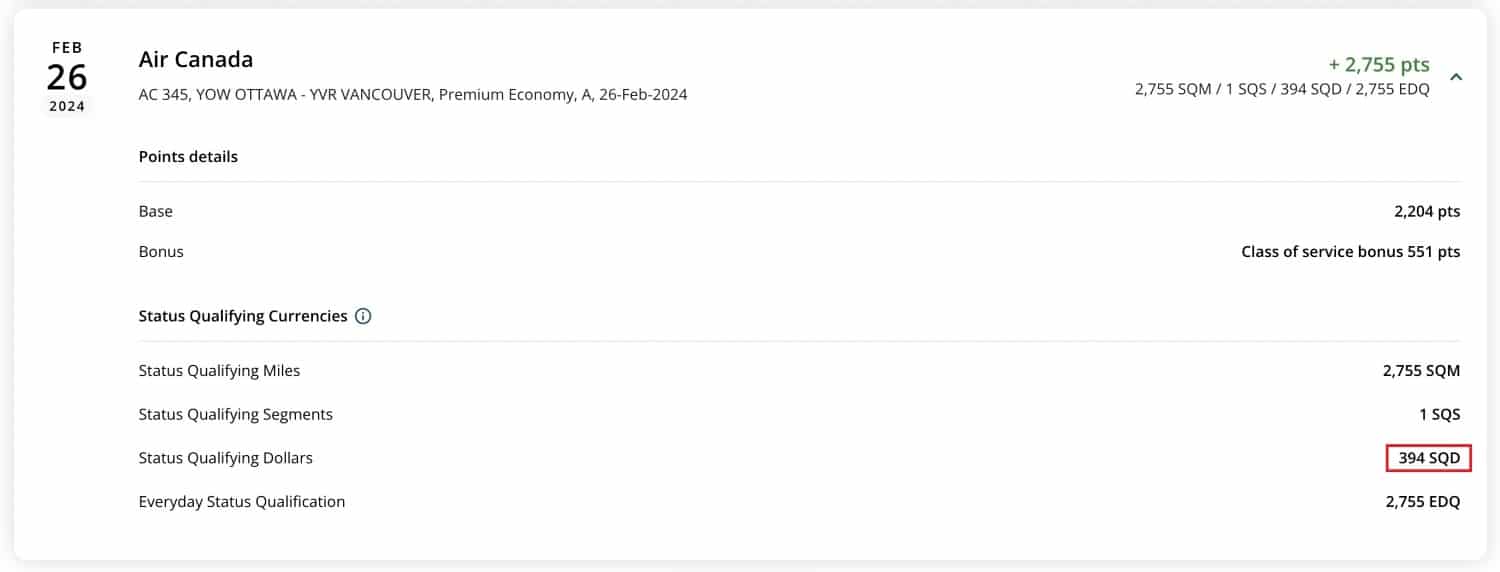Click the Air Canada transaction title
Screen dimensions: 1500x572
pos(196,59)
